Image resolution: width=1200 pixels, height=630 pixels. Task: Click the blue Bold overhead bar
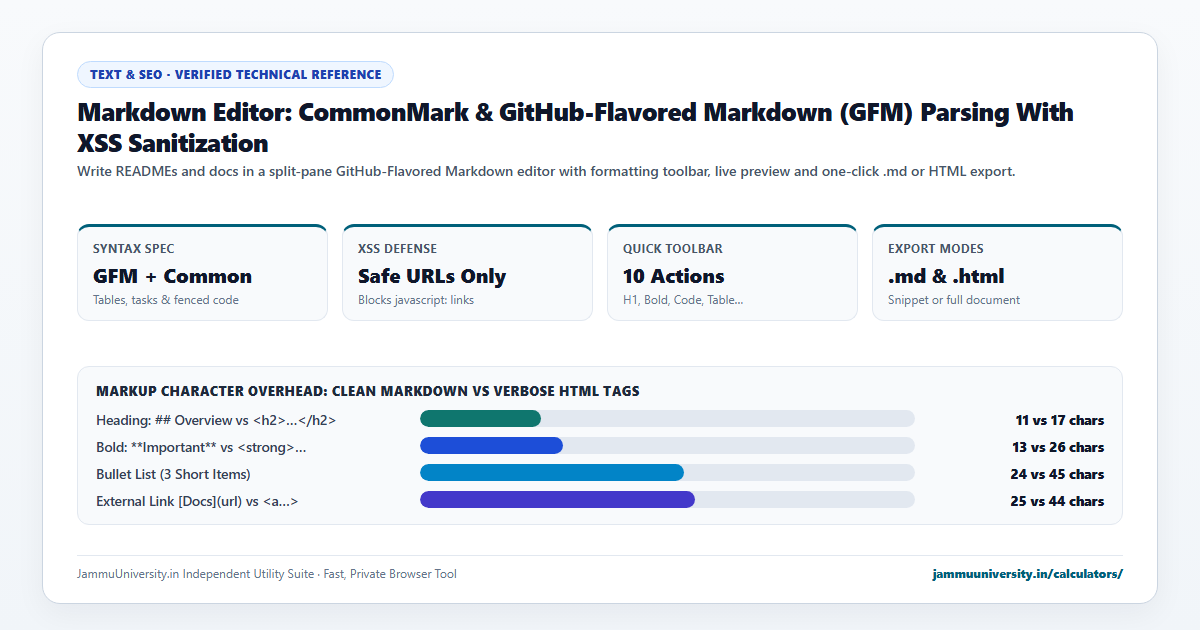(491, 446)
